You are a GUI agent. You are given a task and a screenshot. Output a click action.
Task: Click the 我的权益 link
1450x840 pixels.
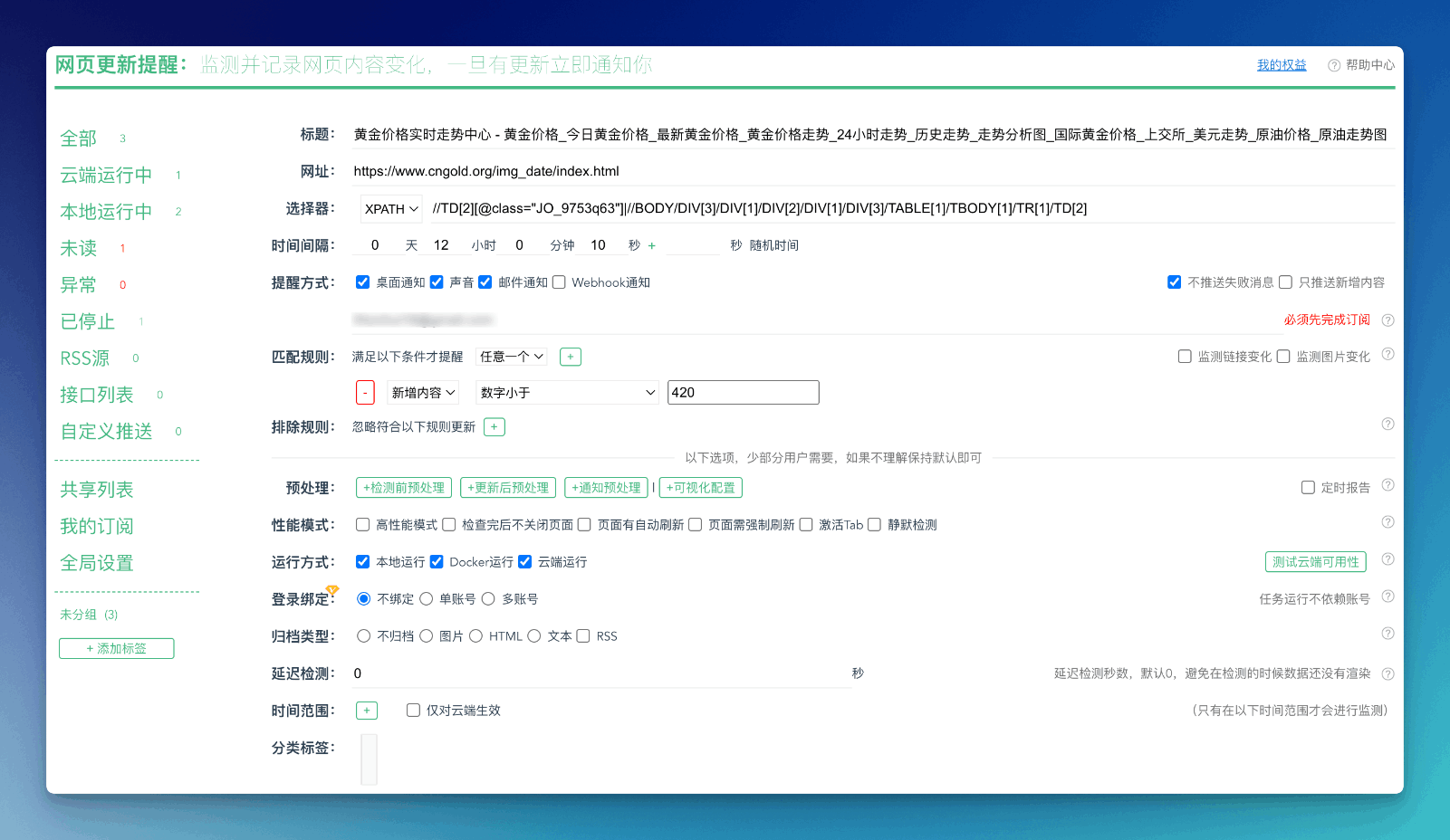[x=1282, y=64]
